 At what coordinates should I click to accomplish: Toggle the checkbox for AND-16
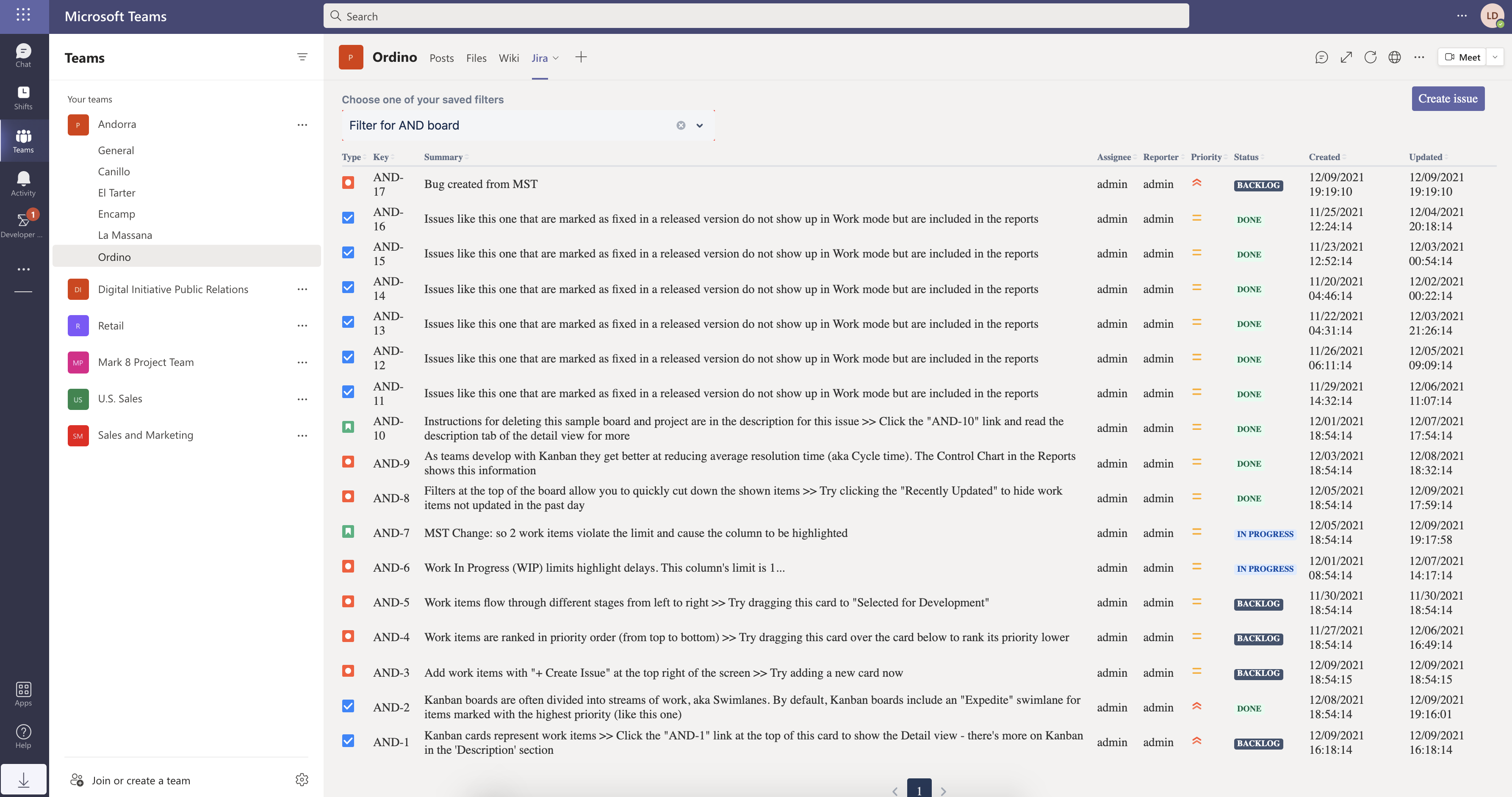pyautogui.click(x=348, y=218)
